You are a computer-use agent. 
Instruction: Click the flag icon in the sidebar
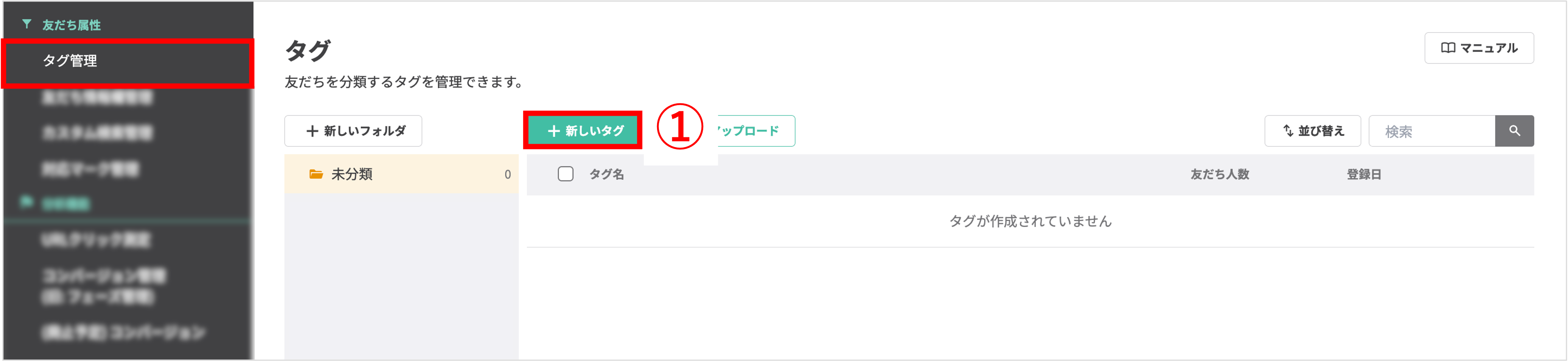click(x=26, y=201)
